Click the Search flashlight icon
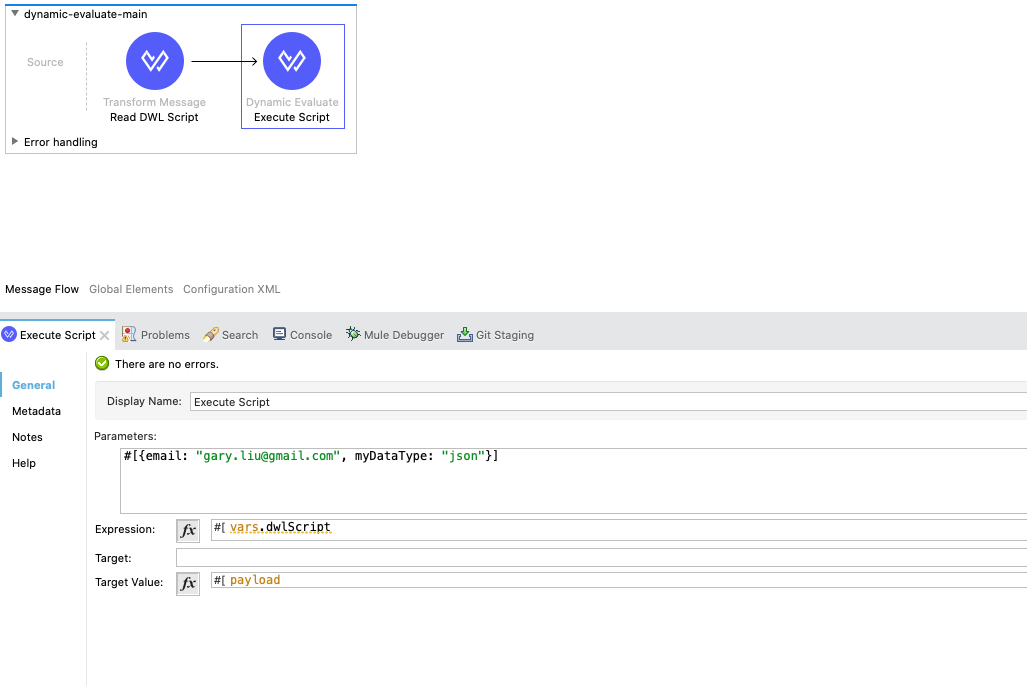This screenshot has height=686, width=1027. [210, 334]
